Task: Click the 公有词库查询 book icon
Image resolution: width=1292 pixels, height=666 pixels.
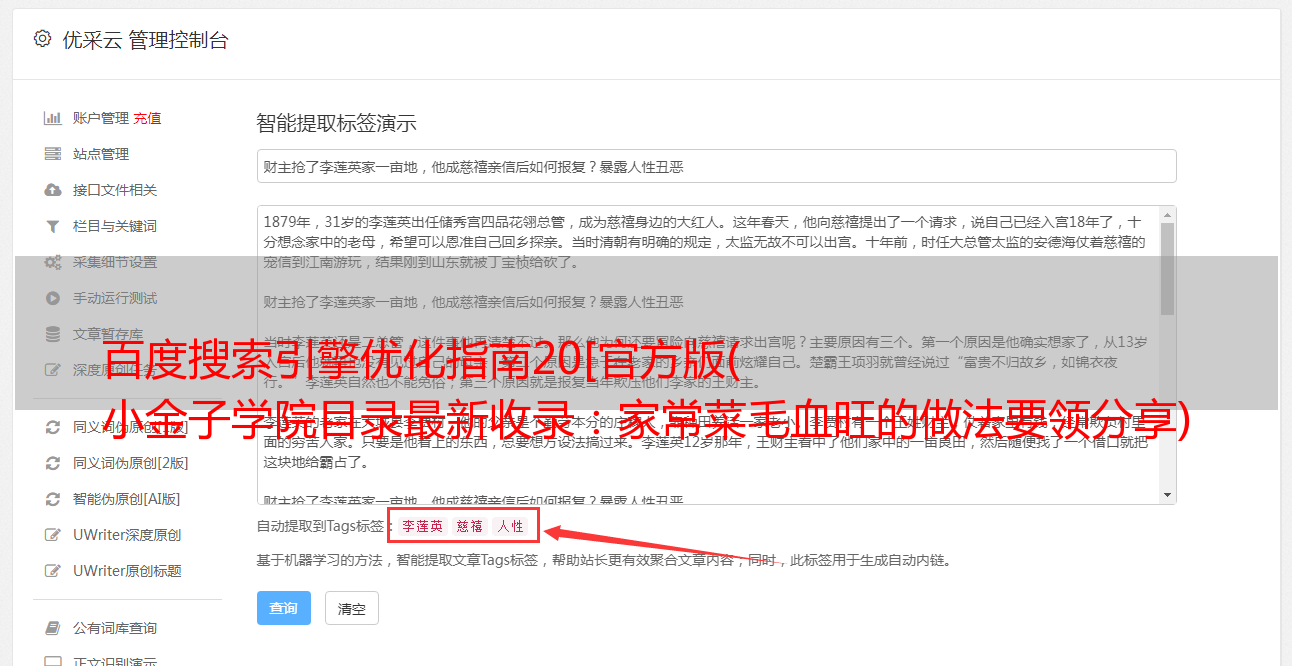Action: pyautogui.click(x=53, y=628)
